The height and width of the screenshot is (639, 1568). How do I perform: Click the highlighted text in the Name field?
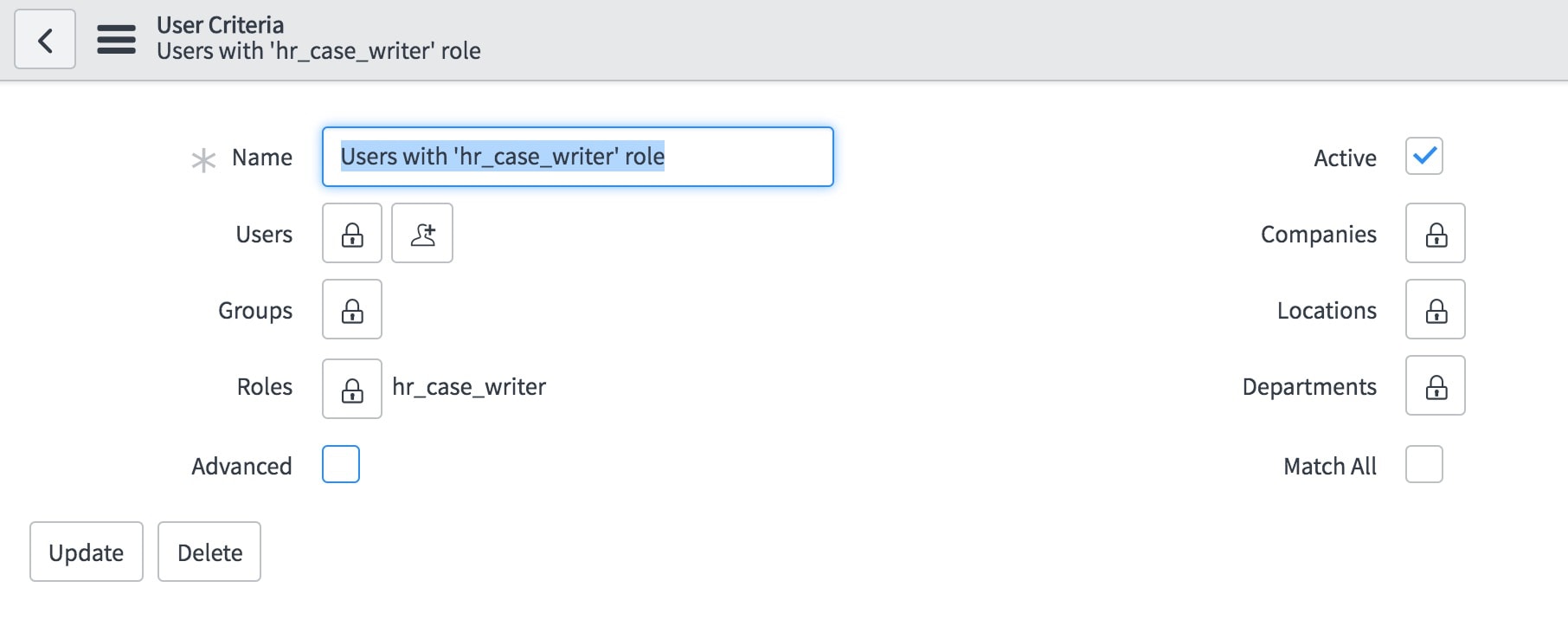(x=502, y=157)
